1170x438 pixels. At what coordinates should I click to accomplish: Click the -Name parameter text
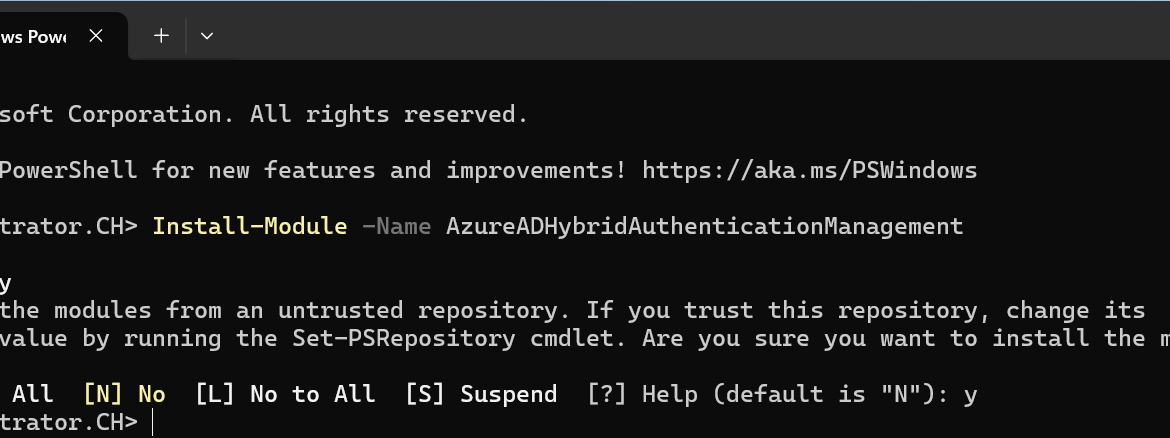[396, 226]
